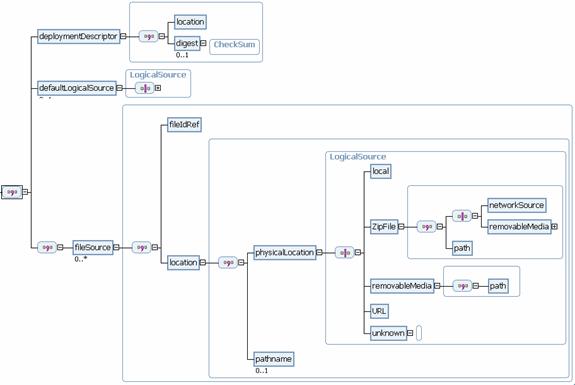Select the root sequence compositor icon
Image resolution: width=575 pixels, height=385 pixels.
12,192
